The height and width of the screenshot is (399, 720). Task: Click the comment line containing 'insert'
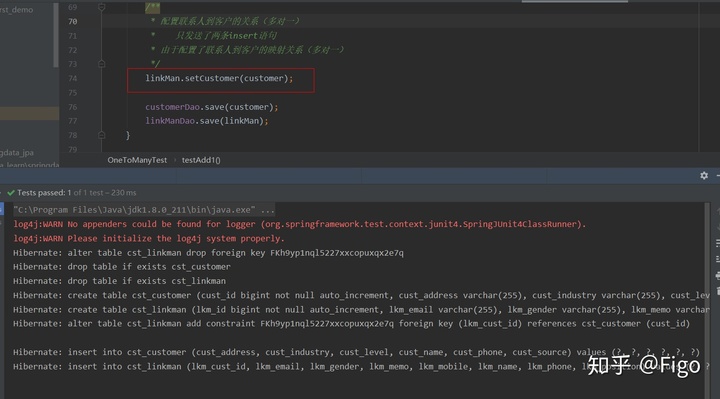[214, 36]
